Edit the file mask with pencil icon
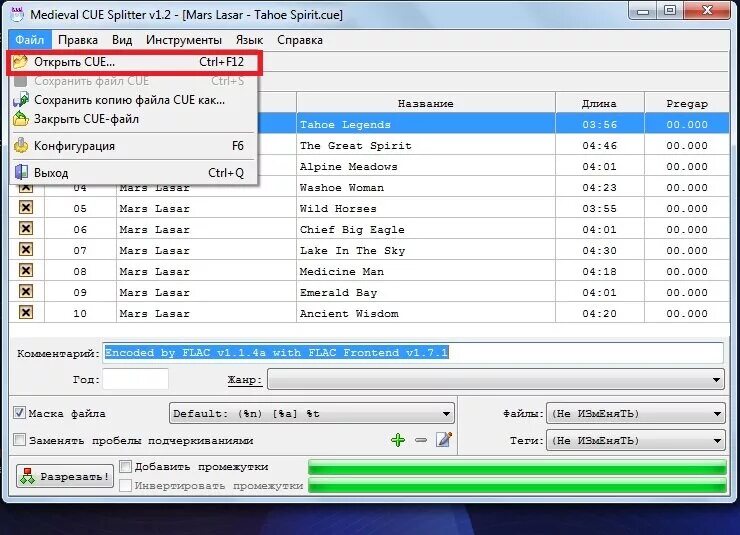 pos(444,439)
